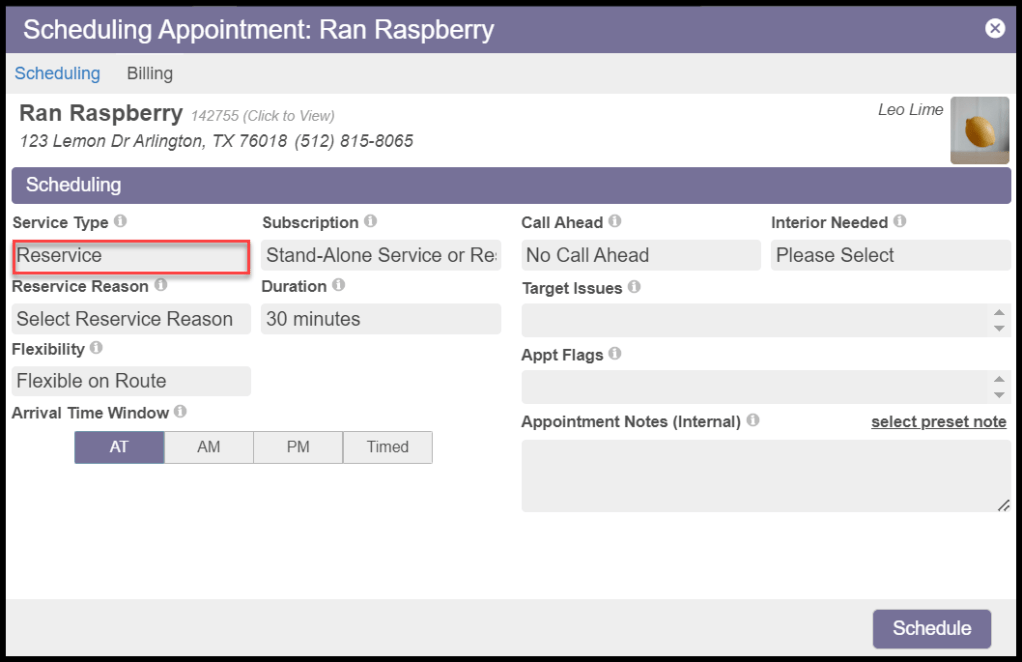Screen dimensions: 1022x662
Task: Open the Service Type dropdown showing Reservice
Action: tap(131, 256)
